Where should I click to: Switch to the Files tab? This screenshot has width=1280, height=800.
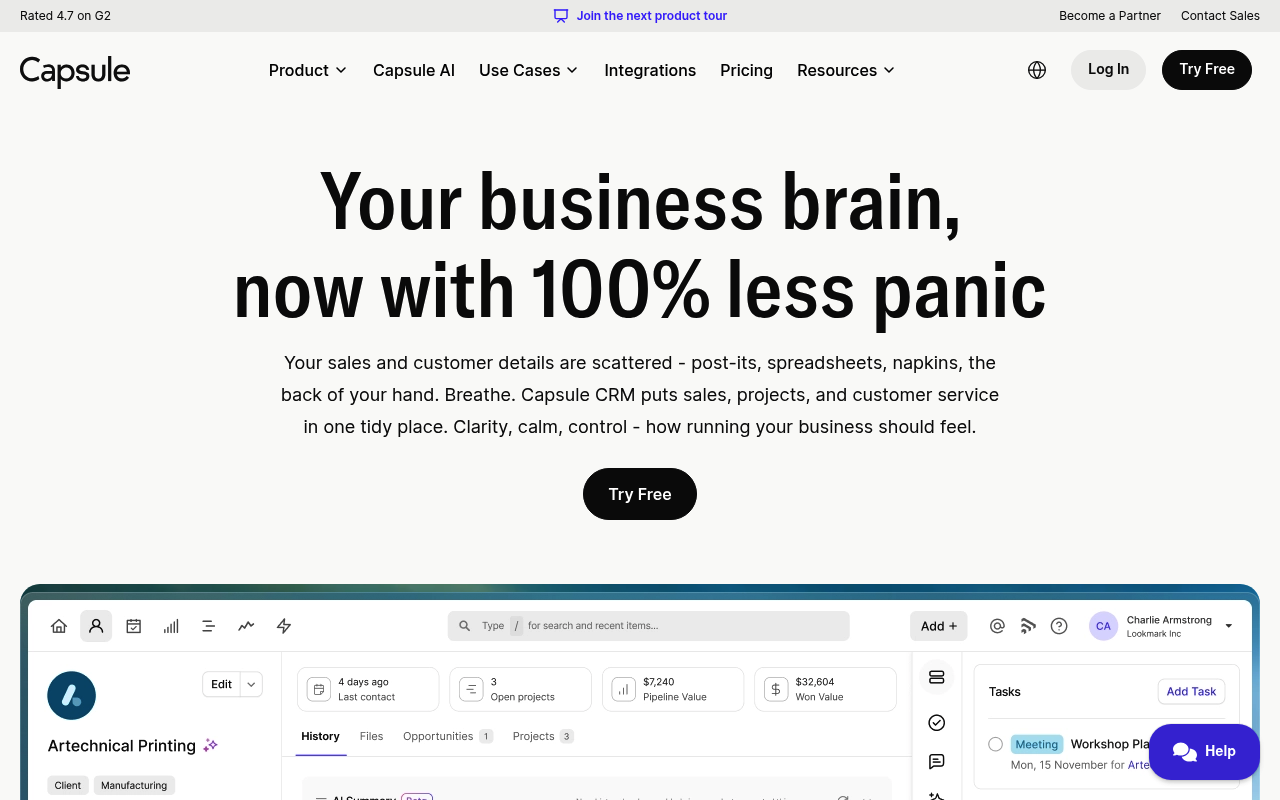coord(371,736)
